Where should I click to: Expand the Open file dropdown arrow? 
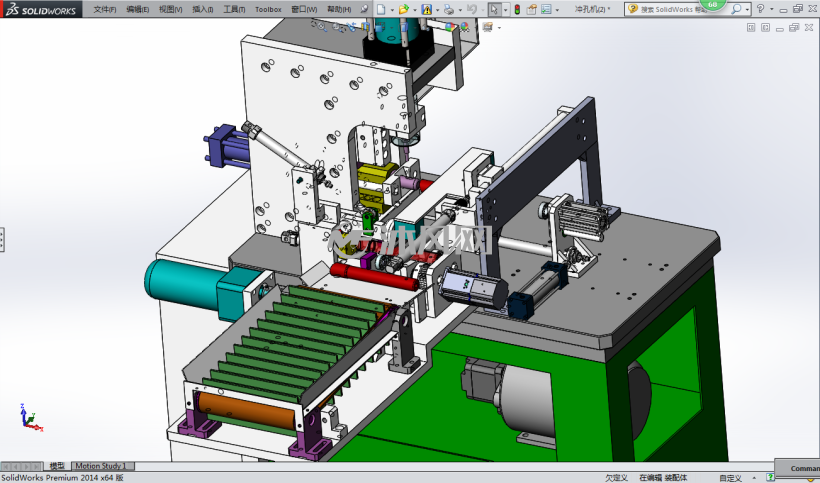415,9
